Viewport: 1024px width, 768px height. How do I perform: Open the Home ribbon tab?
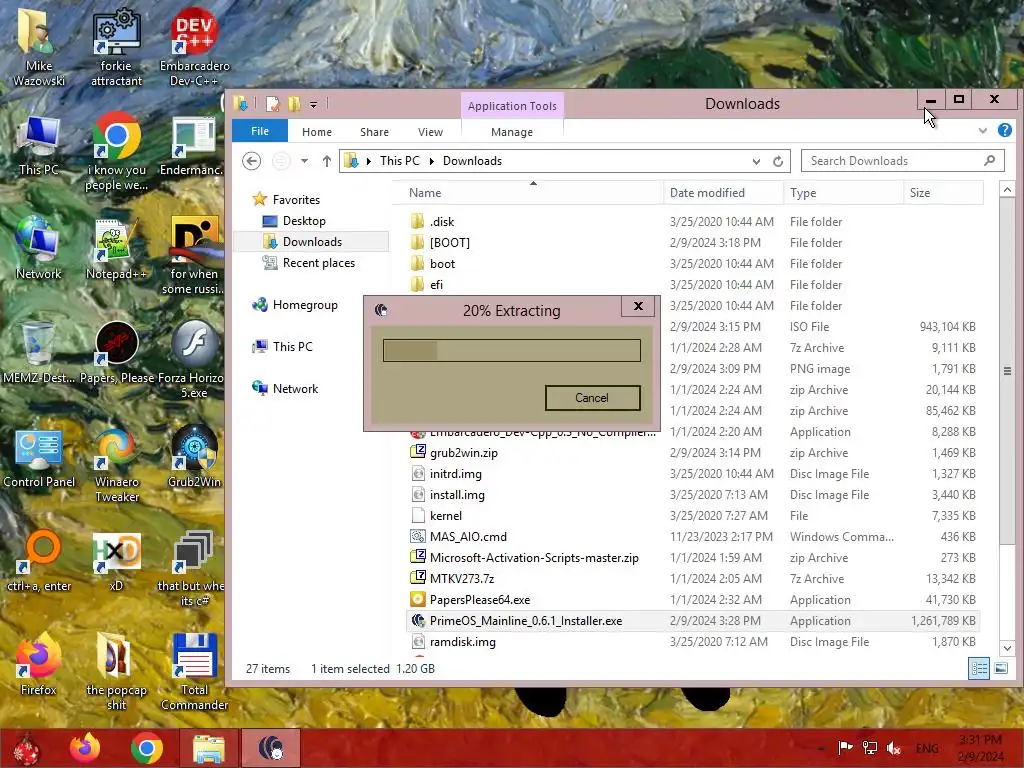(x=317, y=132)
